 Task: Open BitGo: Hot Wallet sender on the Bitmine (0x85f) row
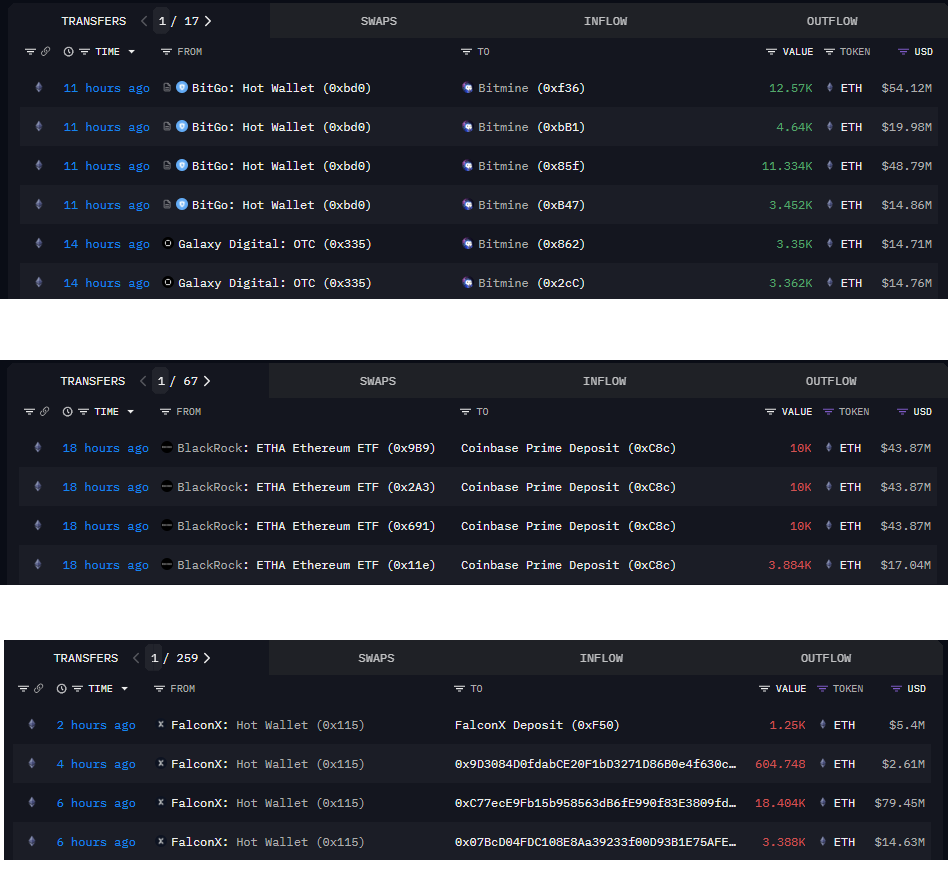coord(281,166)
